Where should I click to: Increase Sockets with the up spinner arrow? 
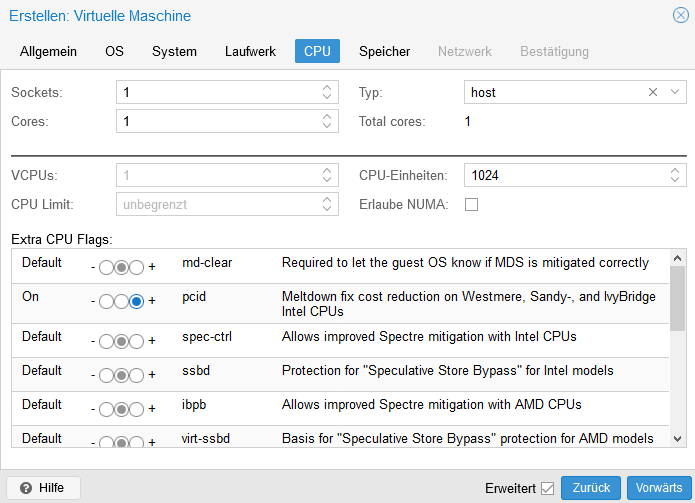pos(326,88)
